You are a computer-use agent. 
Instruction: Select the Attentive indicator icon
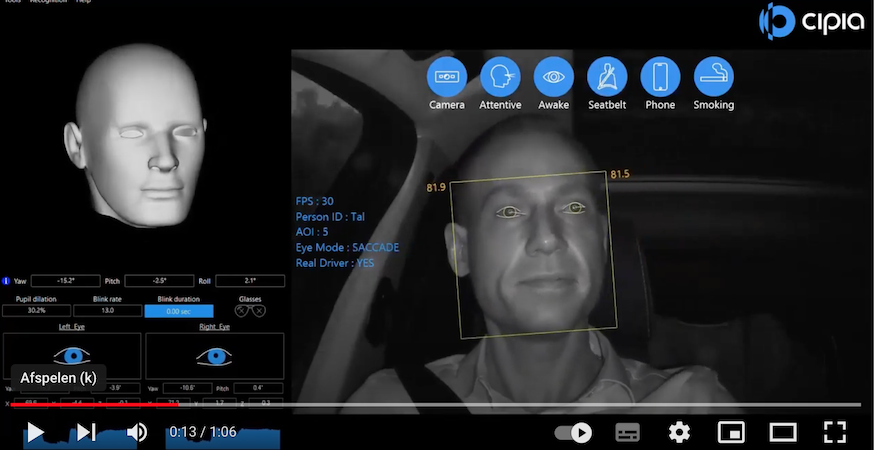pos(500,77)
